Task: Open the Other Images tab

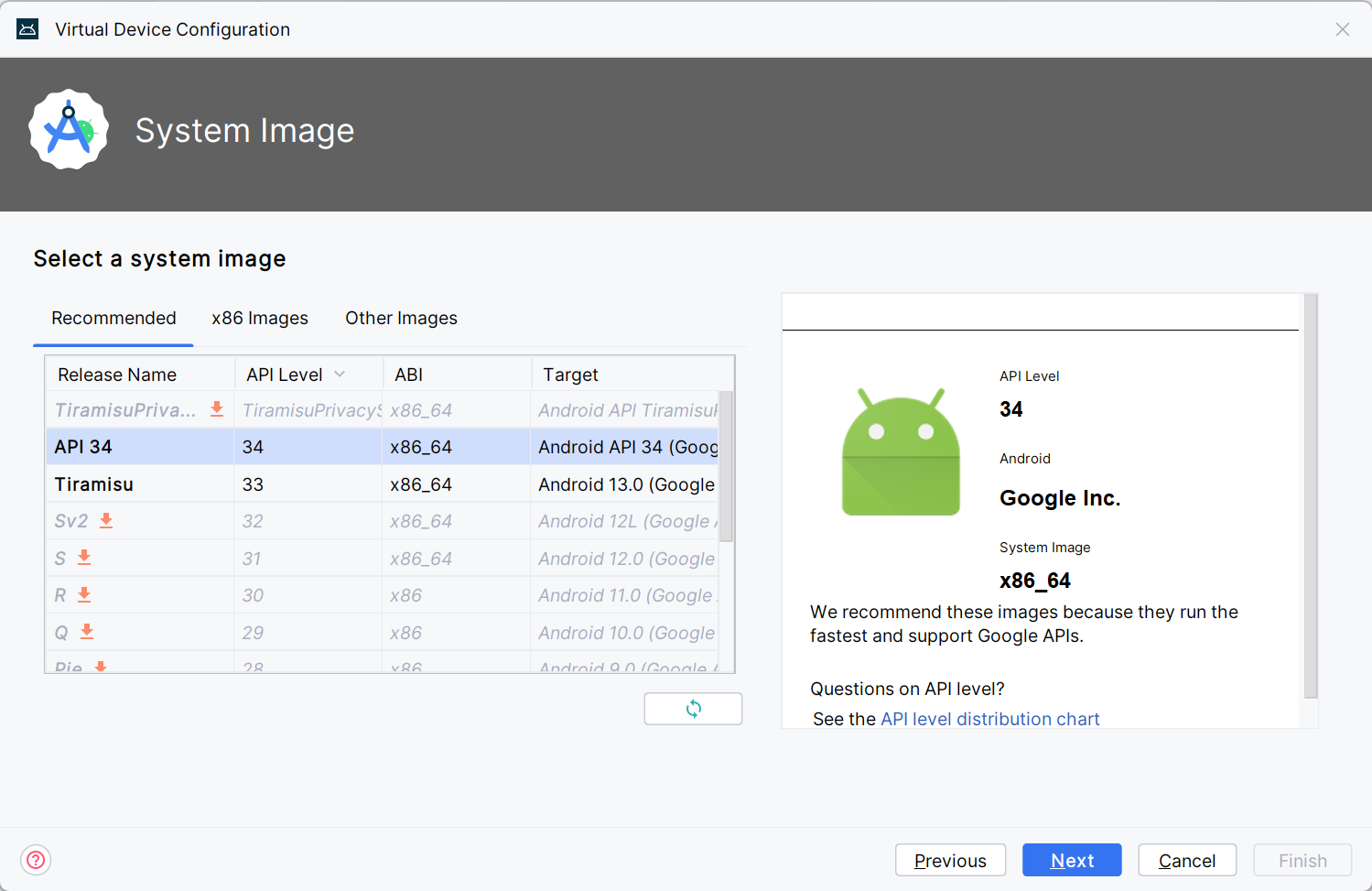Action: pyautogui.click(x=401, y=318)
